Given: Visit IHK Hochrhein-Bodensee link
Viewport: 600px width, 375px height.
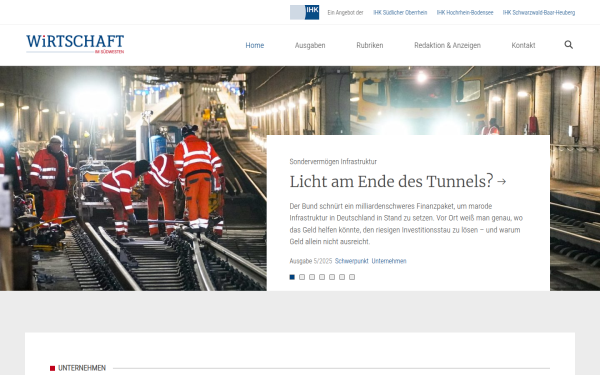Looking at the screenshot, I should (x=465, y=13).
